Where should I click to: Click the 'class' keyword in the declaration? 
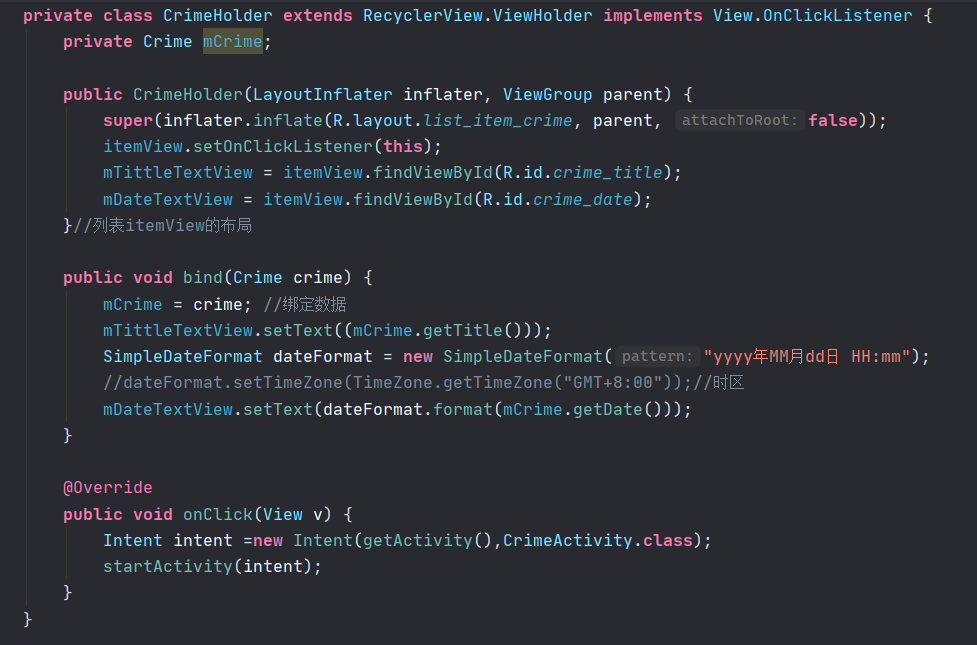pos(128,16)
